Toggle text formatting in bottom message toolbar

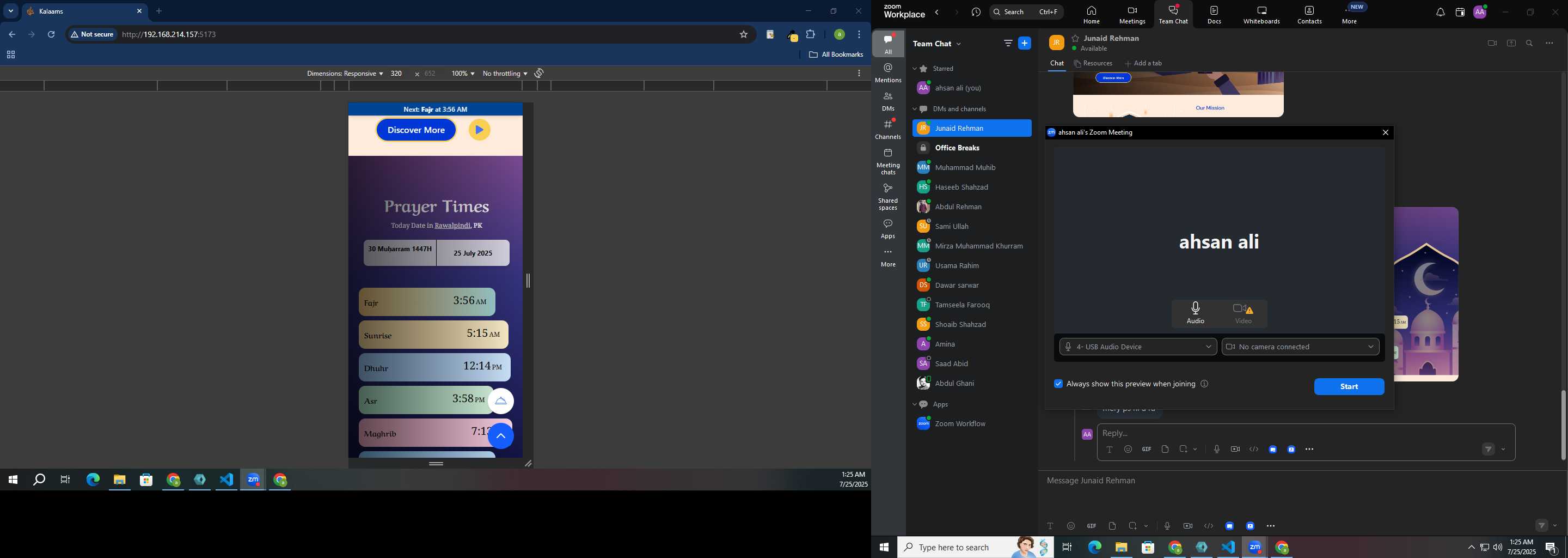(1050, 526)
